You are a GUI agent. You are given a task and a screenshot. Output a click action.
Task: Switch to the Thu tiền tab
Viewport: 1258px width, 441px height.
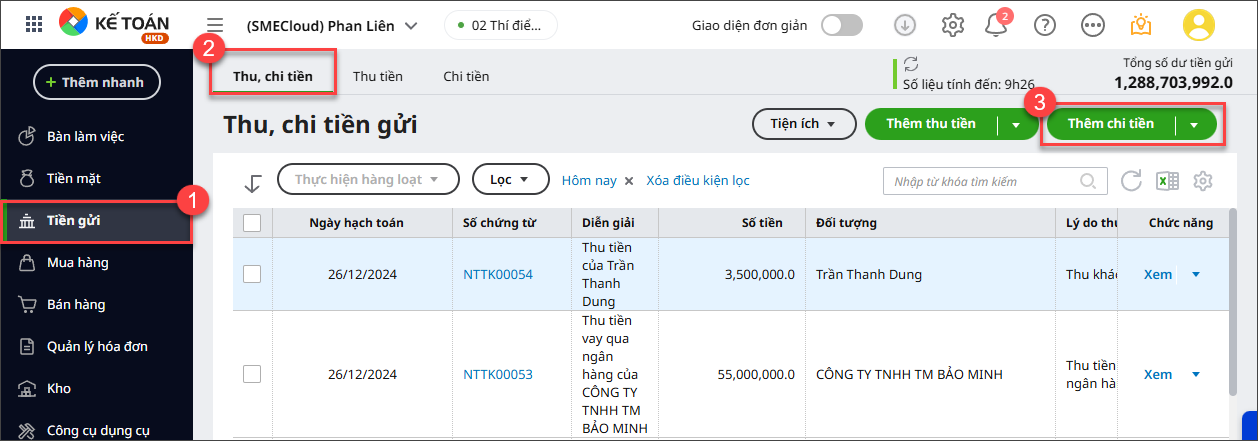tap(378, 77)
